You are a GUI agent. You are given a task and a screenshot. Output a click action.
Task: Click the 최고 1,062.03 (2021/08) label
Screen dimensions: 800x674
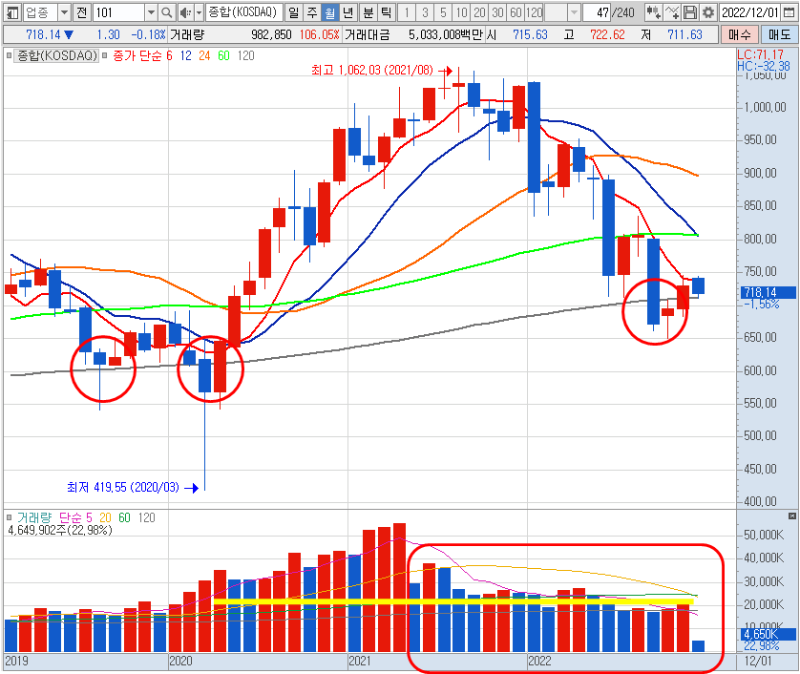click(372, 70)
